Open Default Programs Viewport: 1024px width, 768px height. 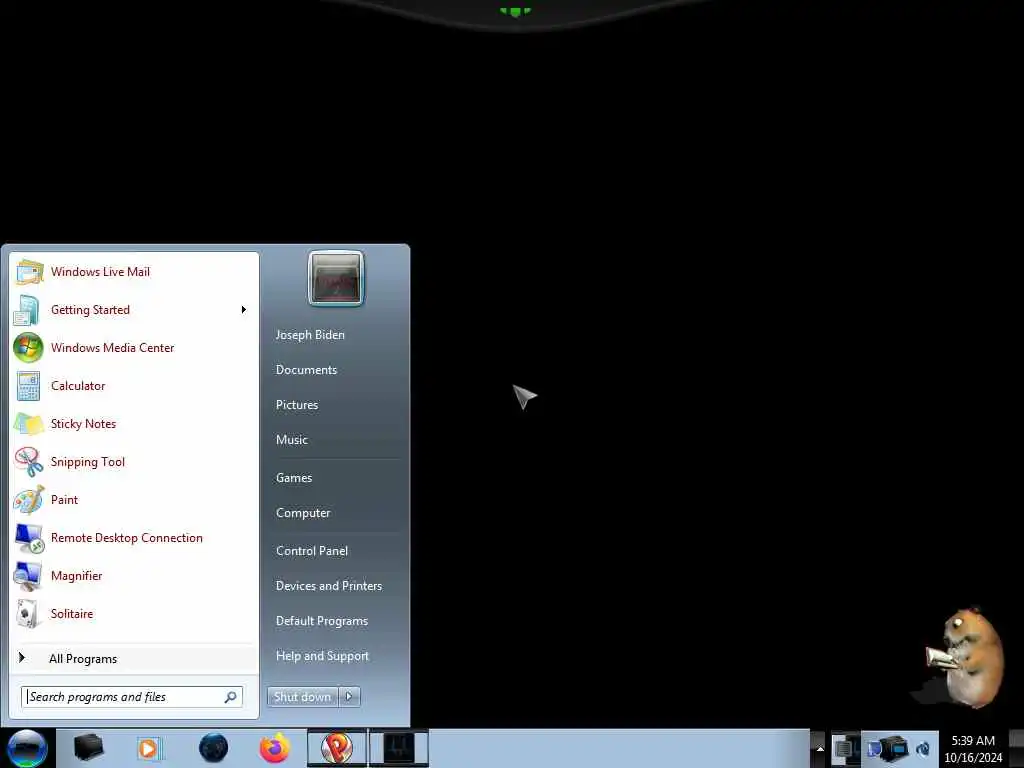pos(322,621)
